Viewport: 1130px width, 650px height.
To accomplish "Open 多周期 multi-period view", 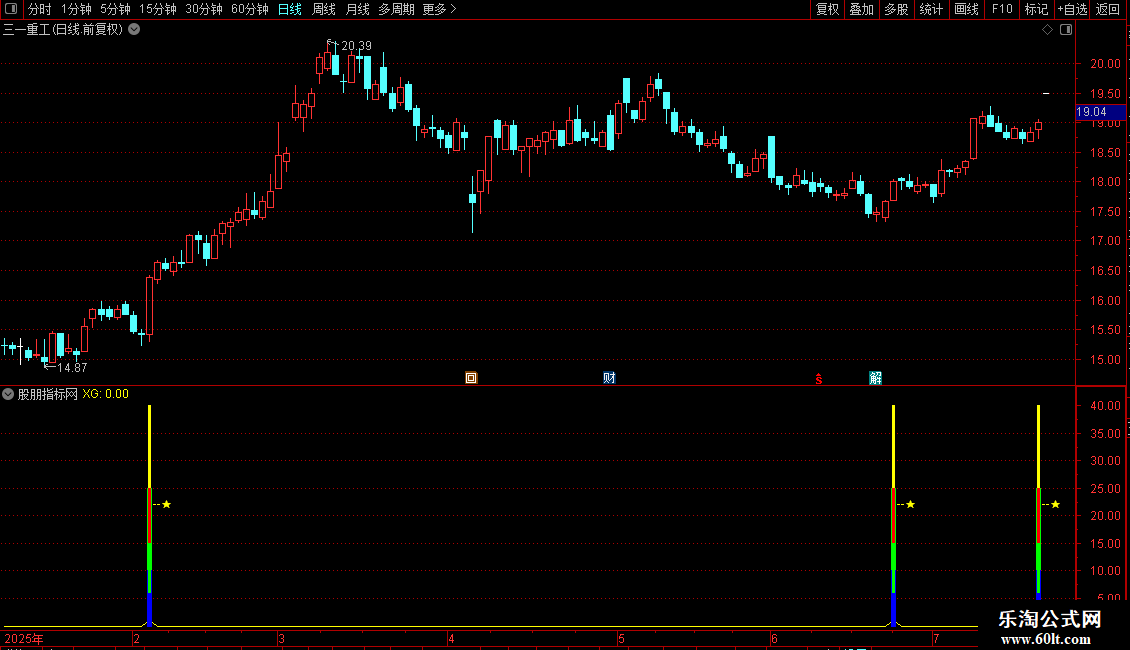I will coord(396,9).
